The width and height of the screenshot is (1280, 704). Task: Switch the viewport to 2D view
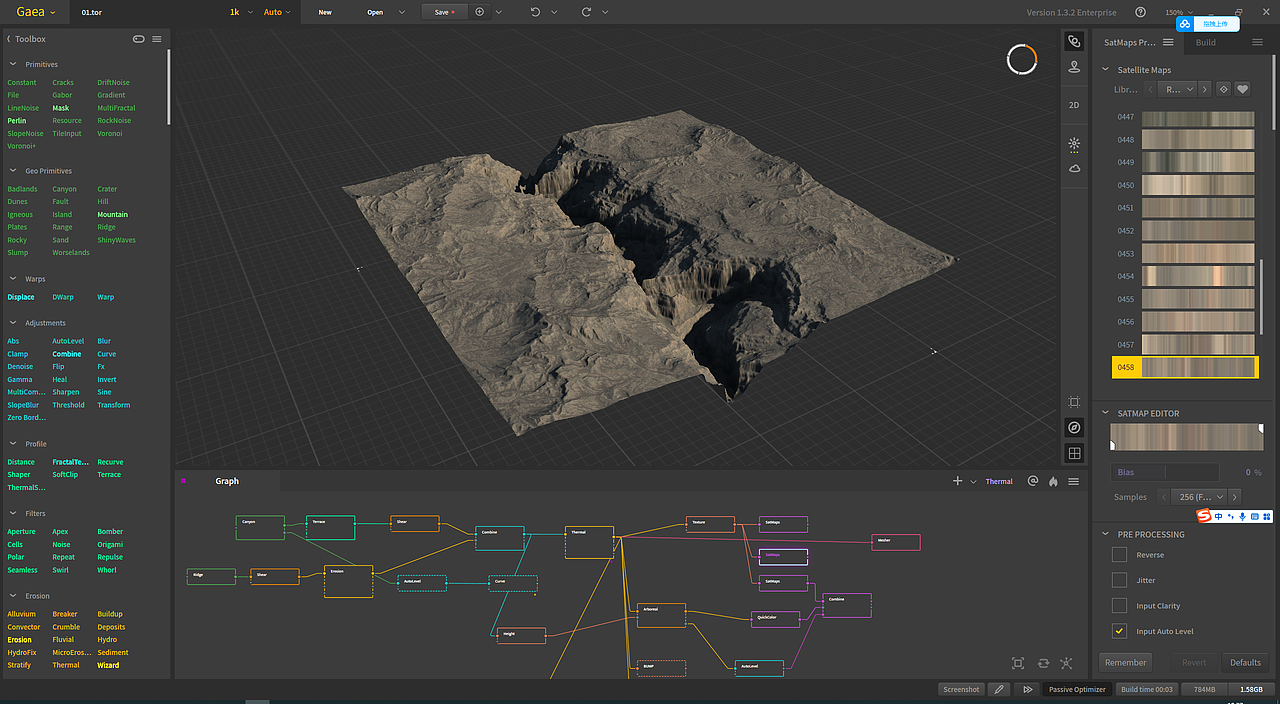[1074, 105]
